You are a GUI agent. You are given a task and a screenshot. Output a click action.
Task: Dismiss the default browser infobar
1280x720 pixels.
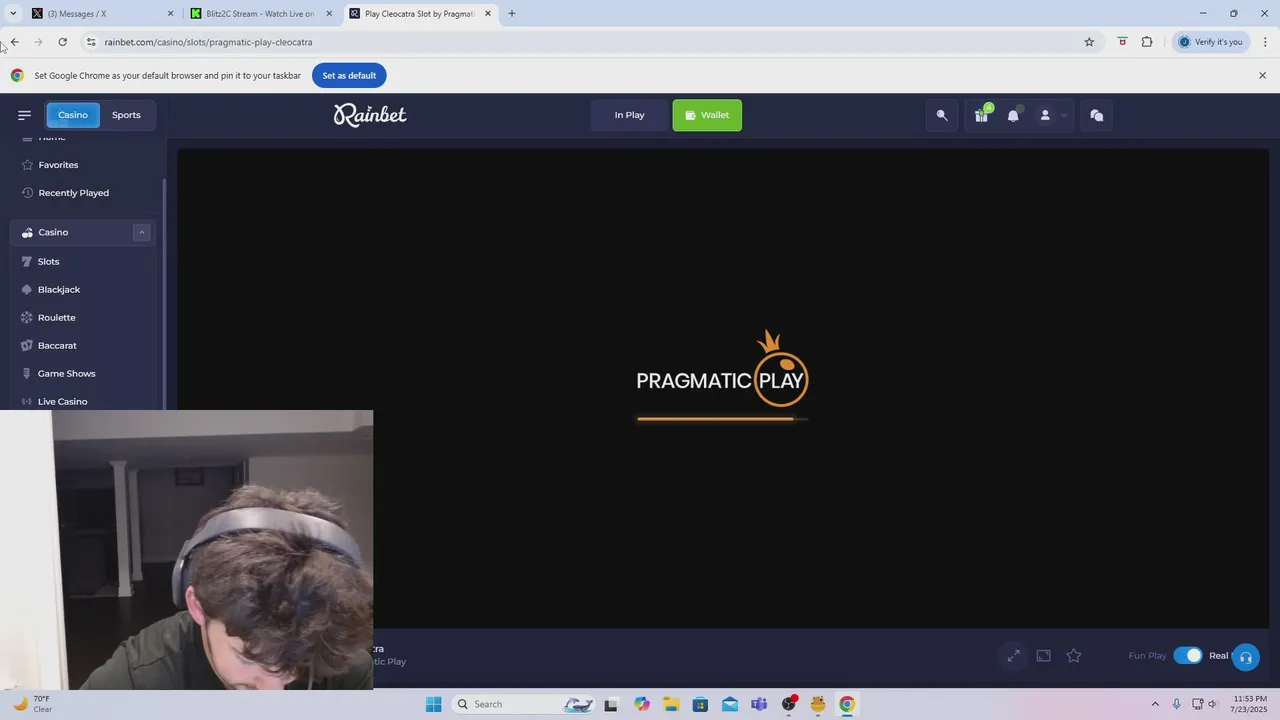coord(1262,76)
